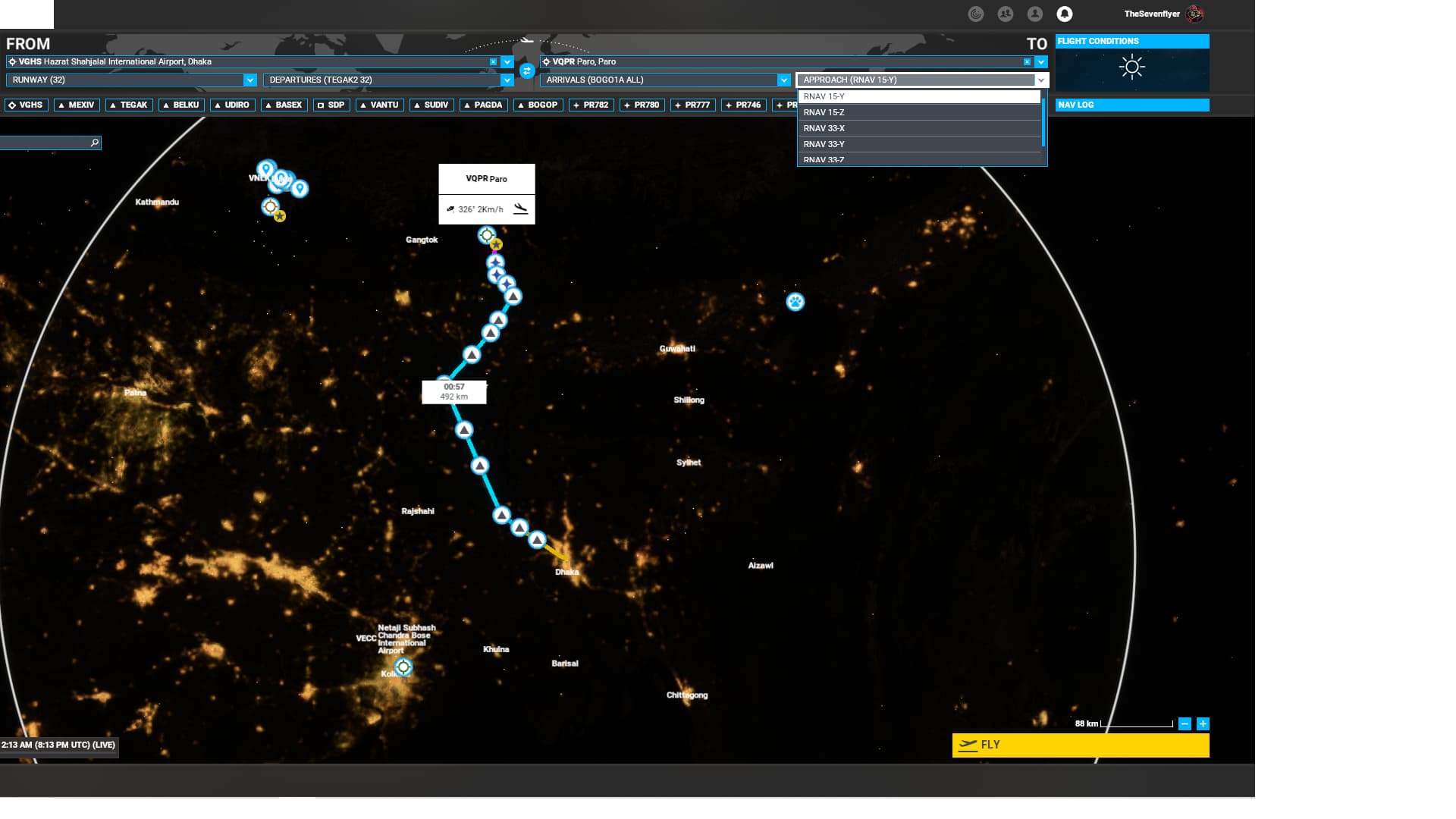Image resolution: width=1456 pixels, height=819 pixels.
Task: Clear the VGHS departure airport field
Action: click(493, 62)
